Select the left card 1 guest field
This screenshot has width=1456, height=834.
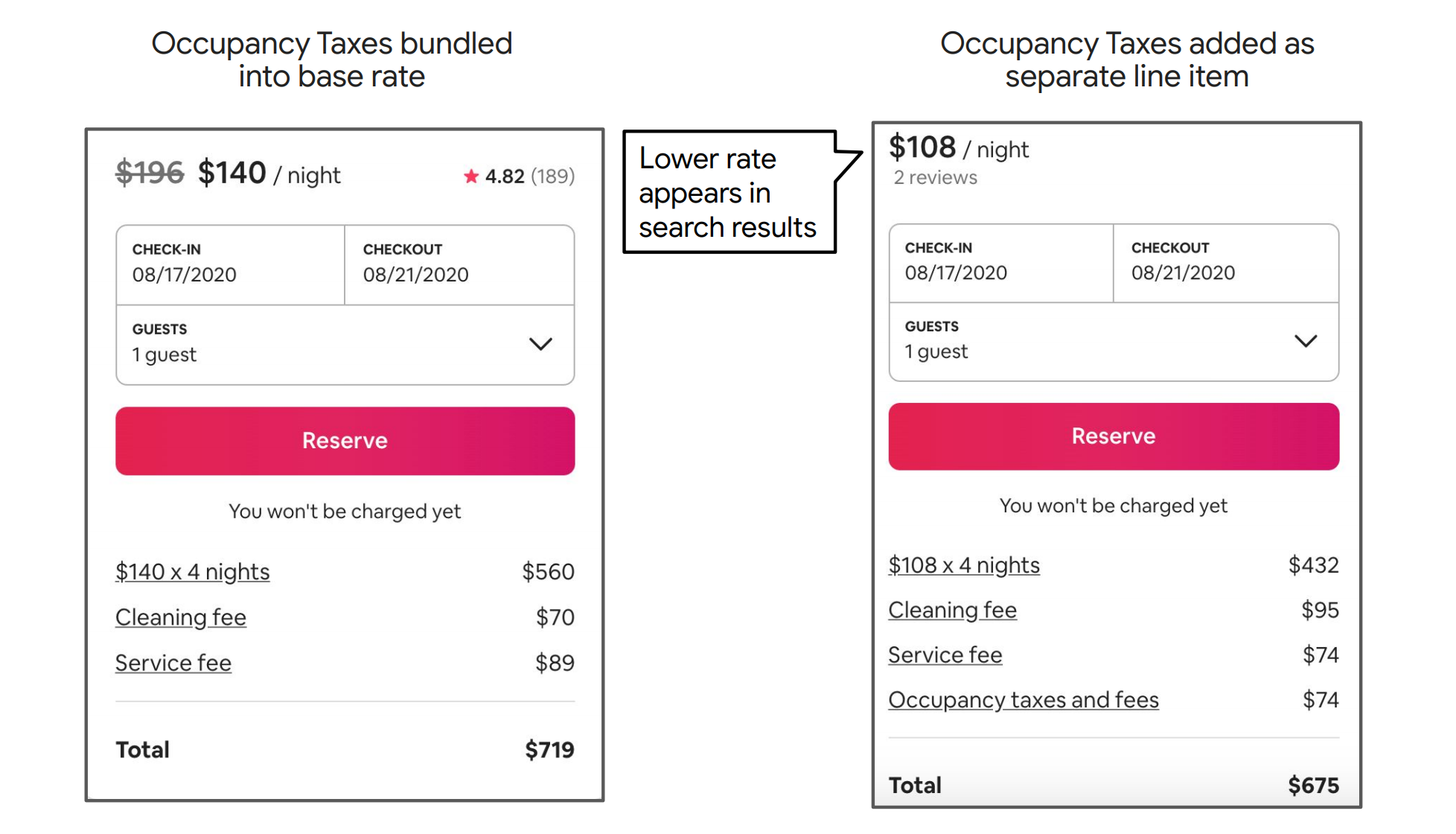click(345, 345)
